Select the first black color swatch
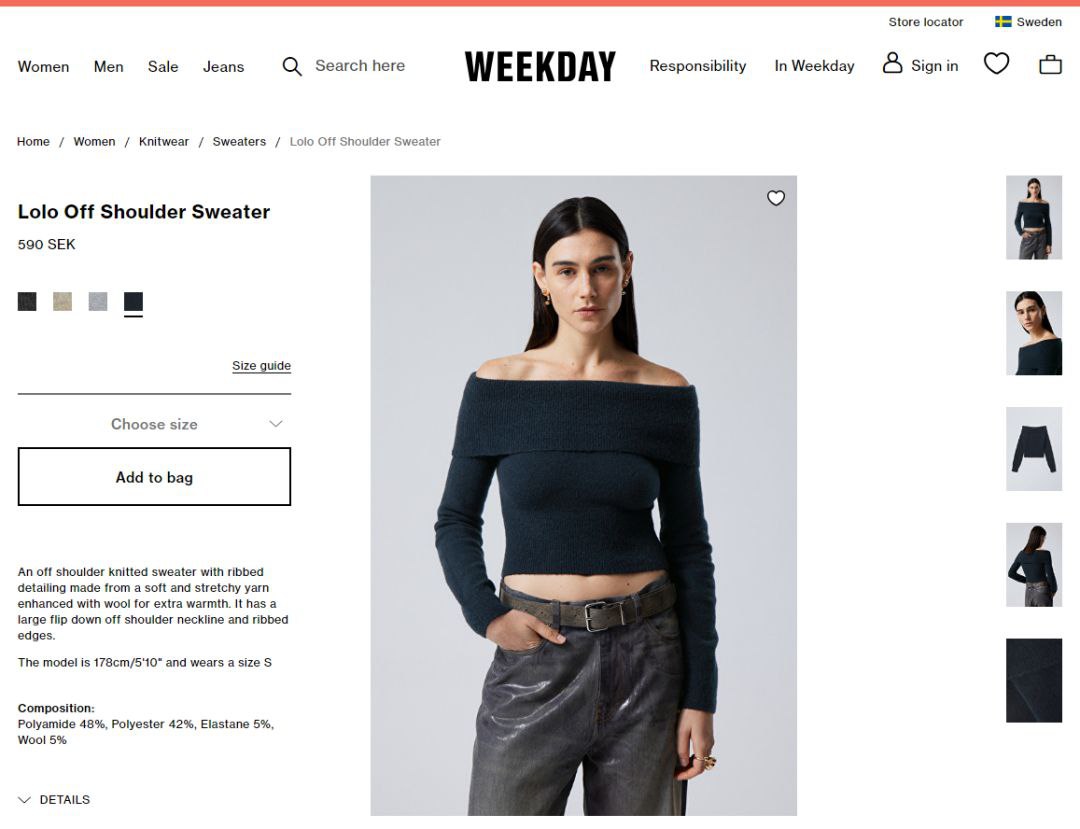The height and width of the screenshot is (829, 1080). click(x=27, y=302)
